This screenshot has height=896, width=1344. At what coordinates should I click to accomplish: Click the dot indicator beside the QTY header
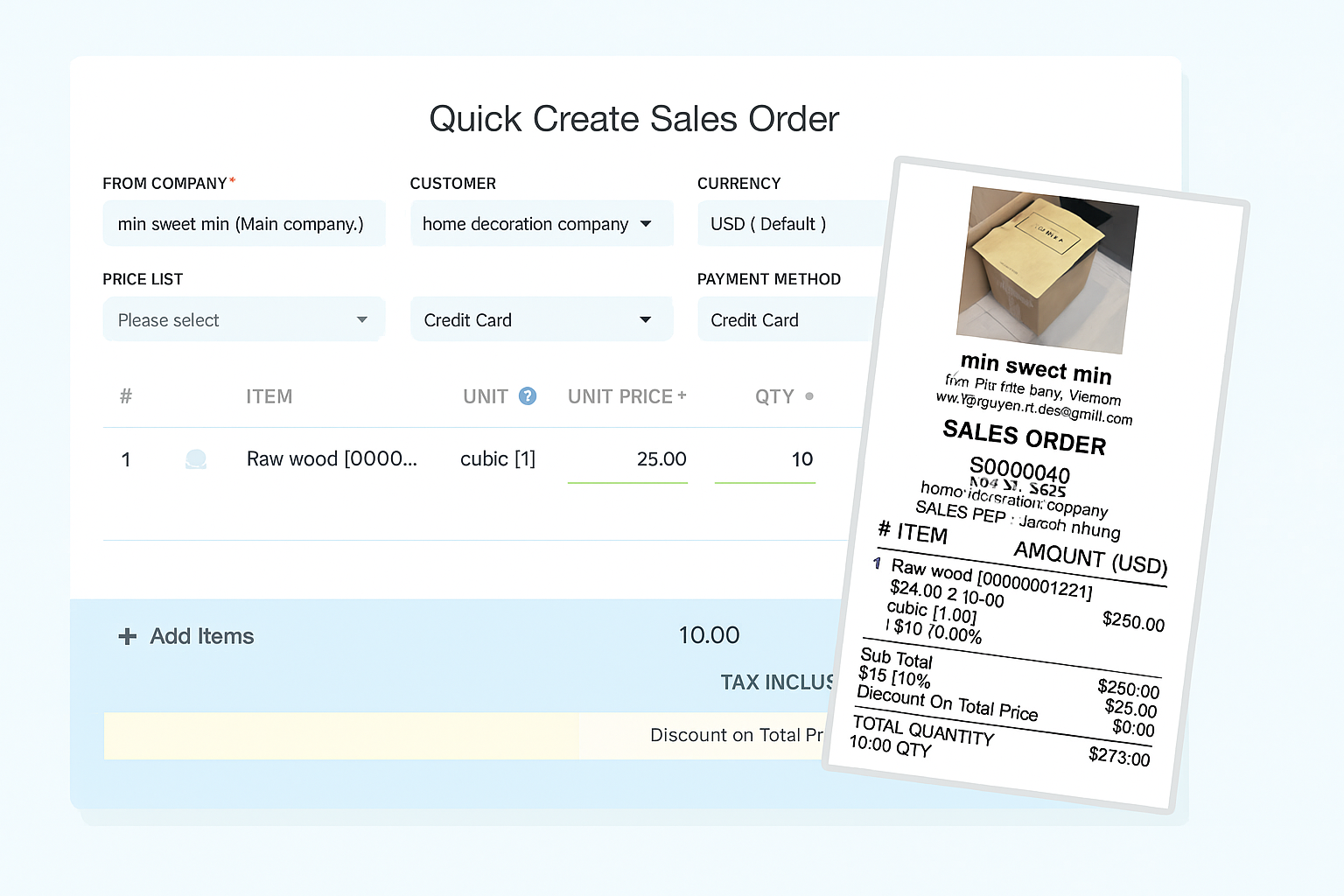pyautogui.click(x=810, y=396)
